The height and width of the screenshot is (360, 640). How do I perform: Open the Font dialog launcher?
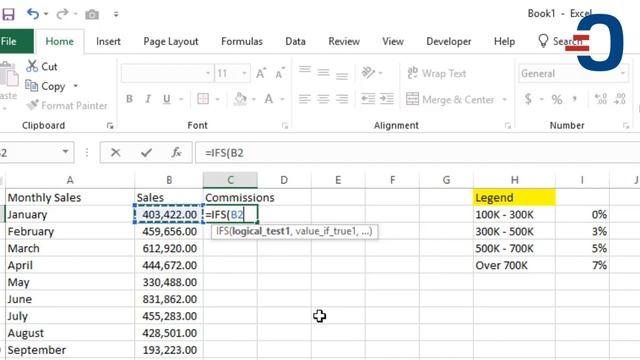(x=284, y=126)
